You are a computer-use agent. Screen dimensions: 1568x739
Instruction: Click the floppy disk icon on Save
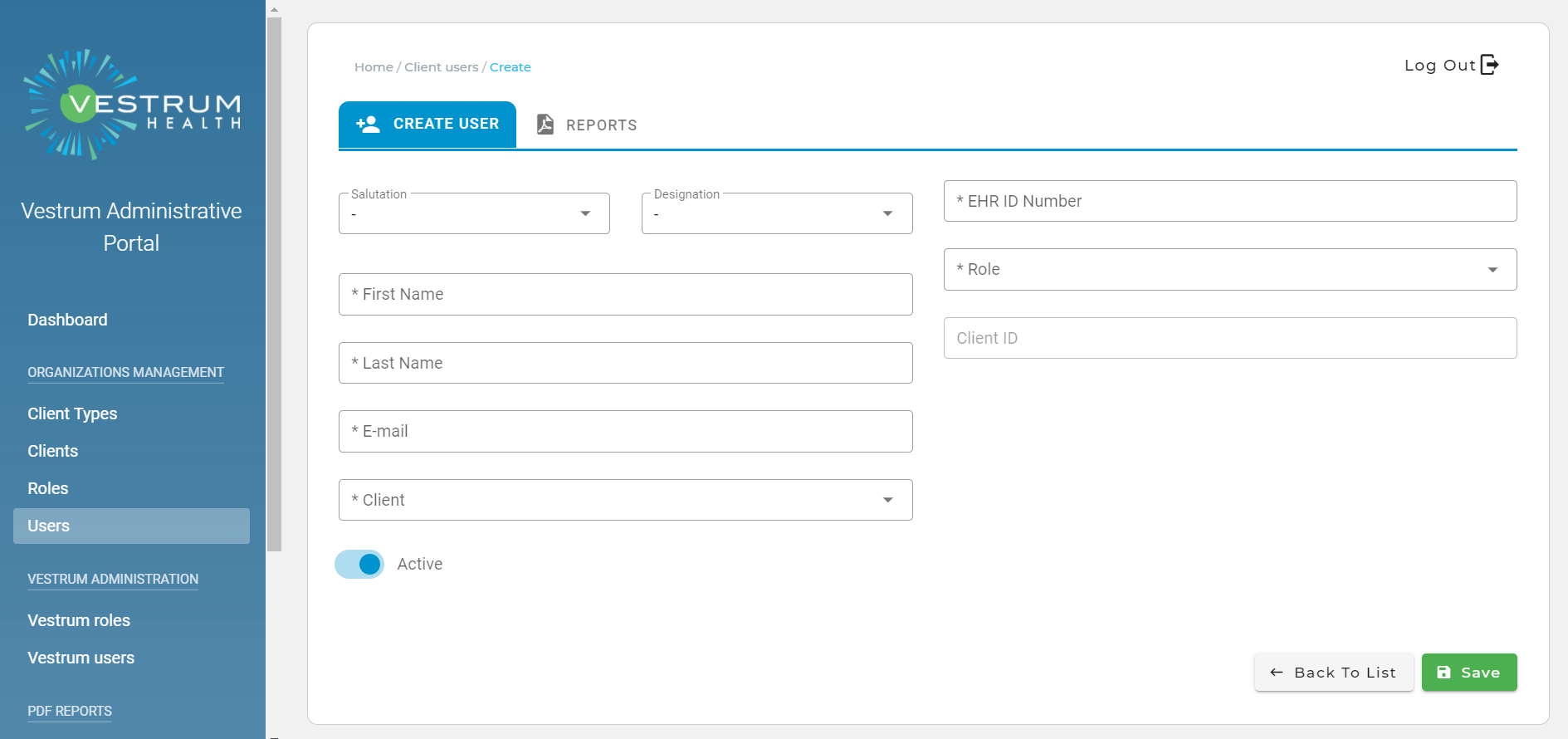pyautogui.click(x=1443, y=673)
